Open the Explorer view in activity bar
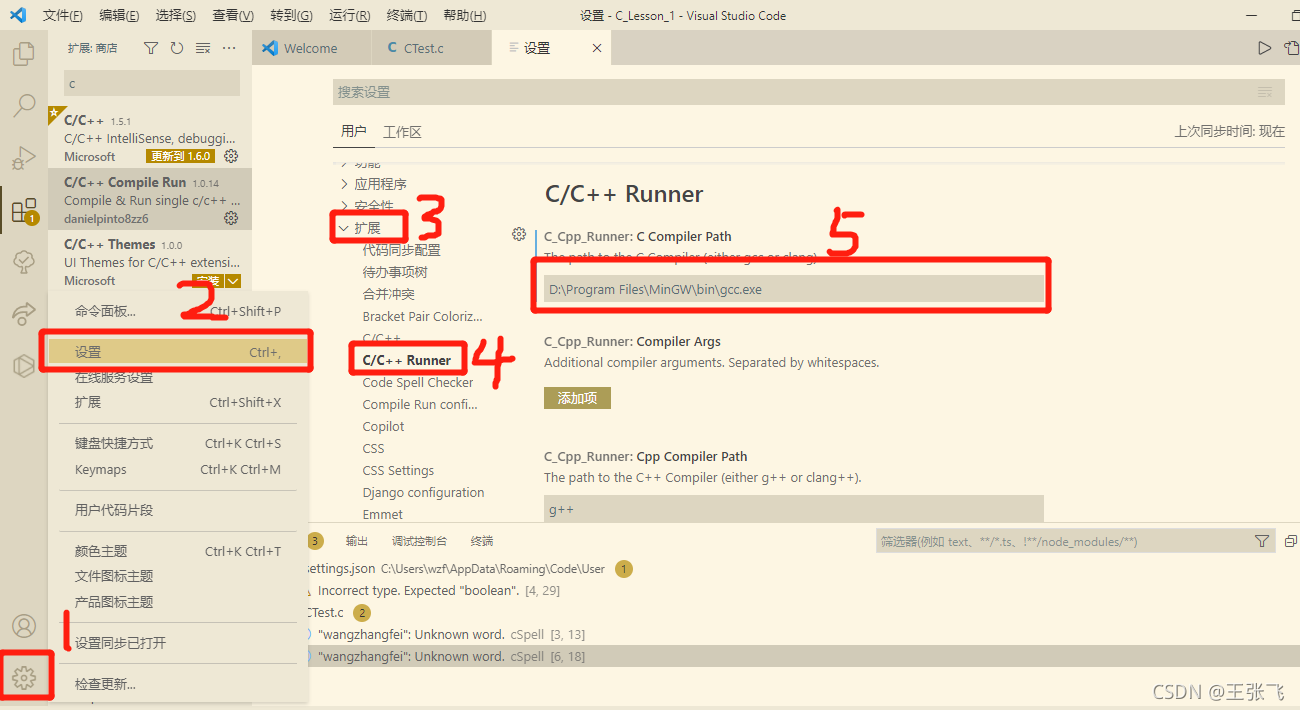The image size is (1300, 710). (x=24, y=53)
